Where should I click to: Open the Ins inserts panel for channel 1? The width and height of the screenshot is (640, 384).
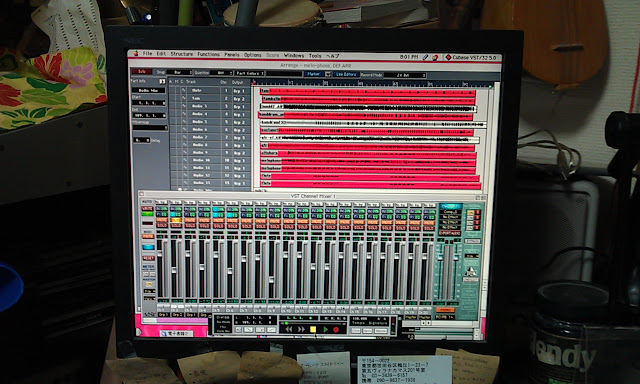tap(158, 209)
